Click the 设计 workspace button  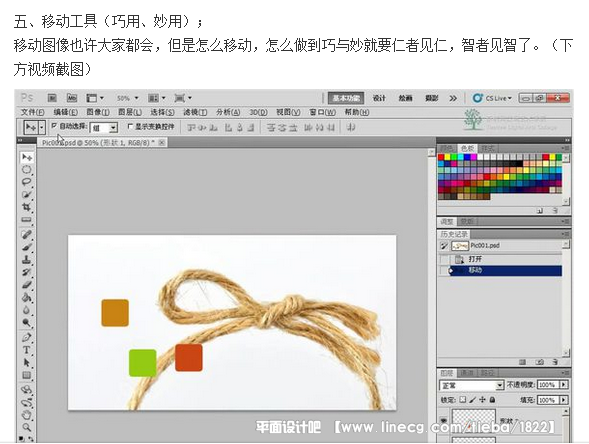pyautogui.click(x=379, y=98)
